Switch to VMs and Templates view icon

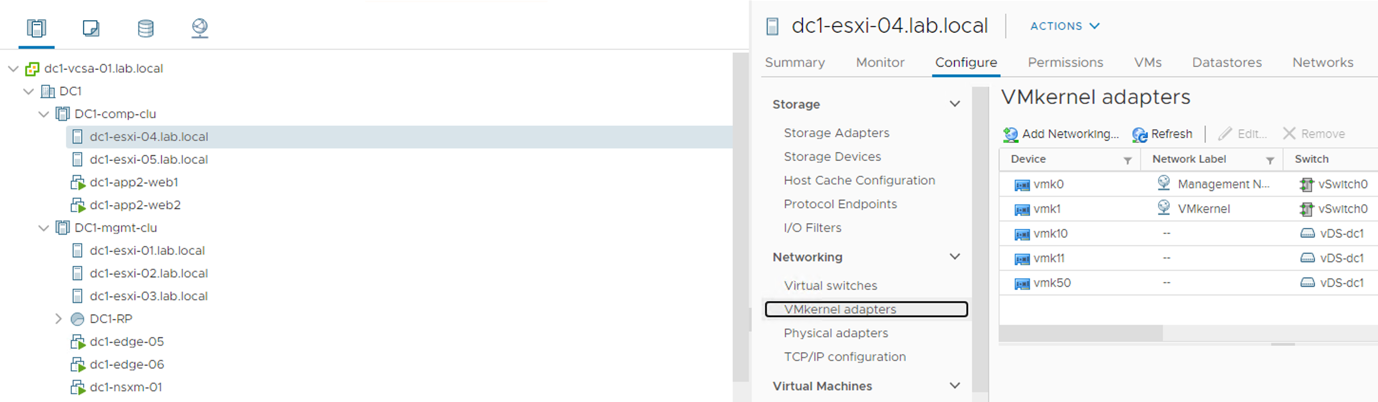coord(91,28)
